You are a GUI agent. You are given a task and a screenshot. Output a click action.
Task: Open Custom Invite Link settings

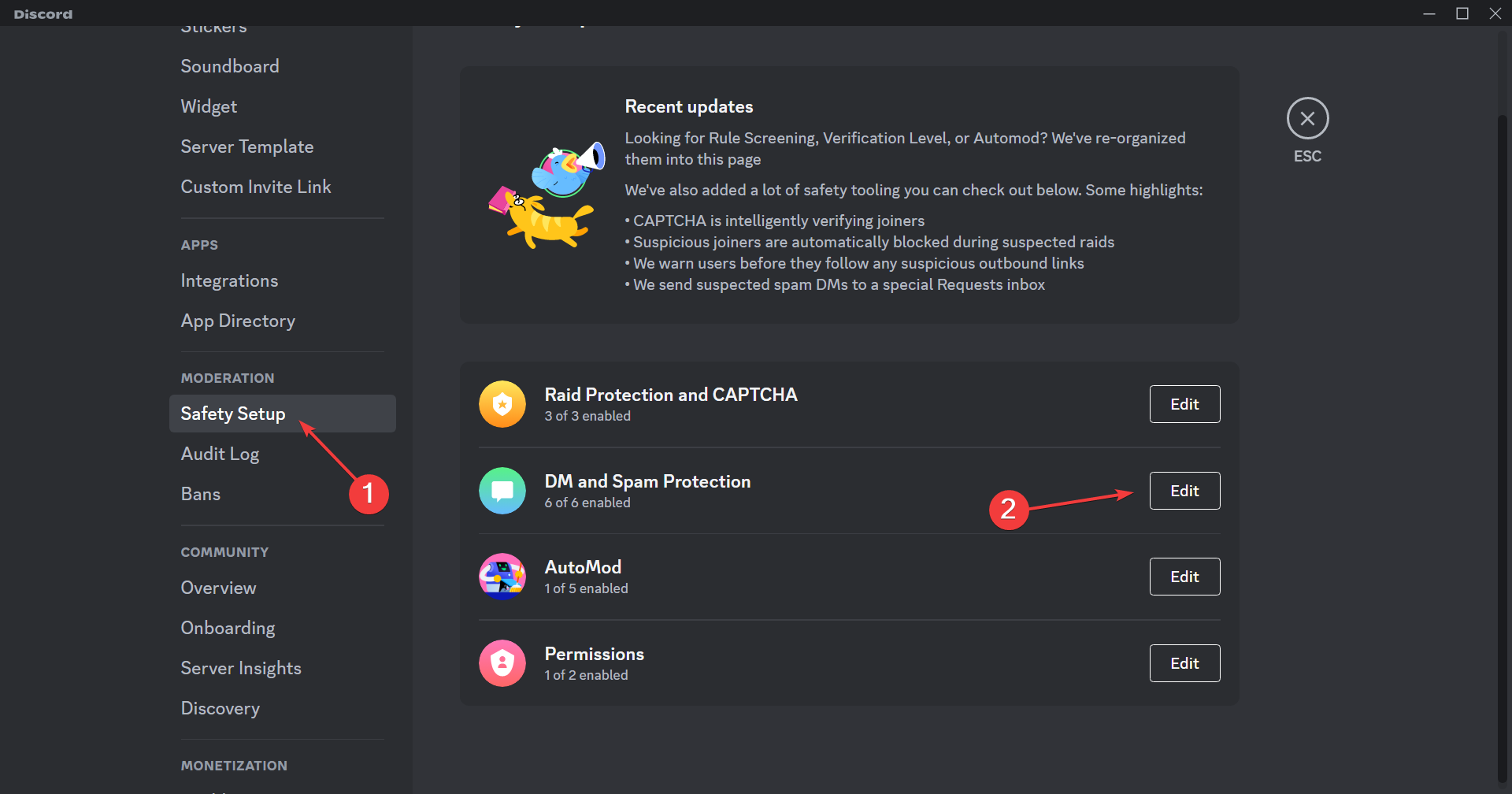282,187
